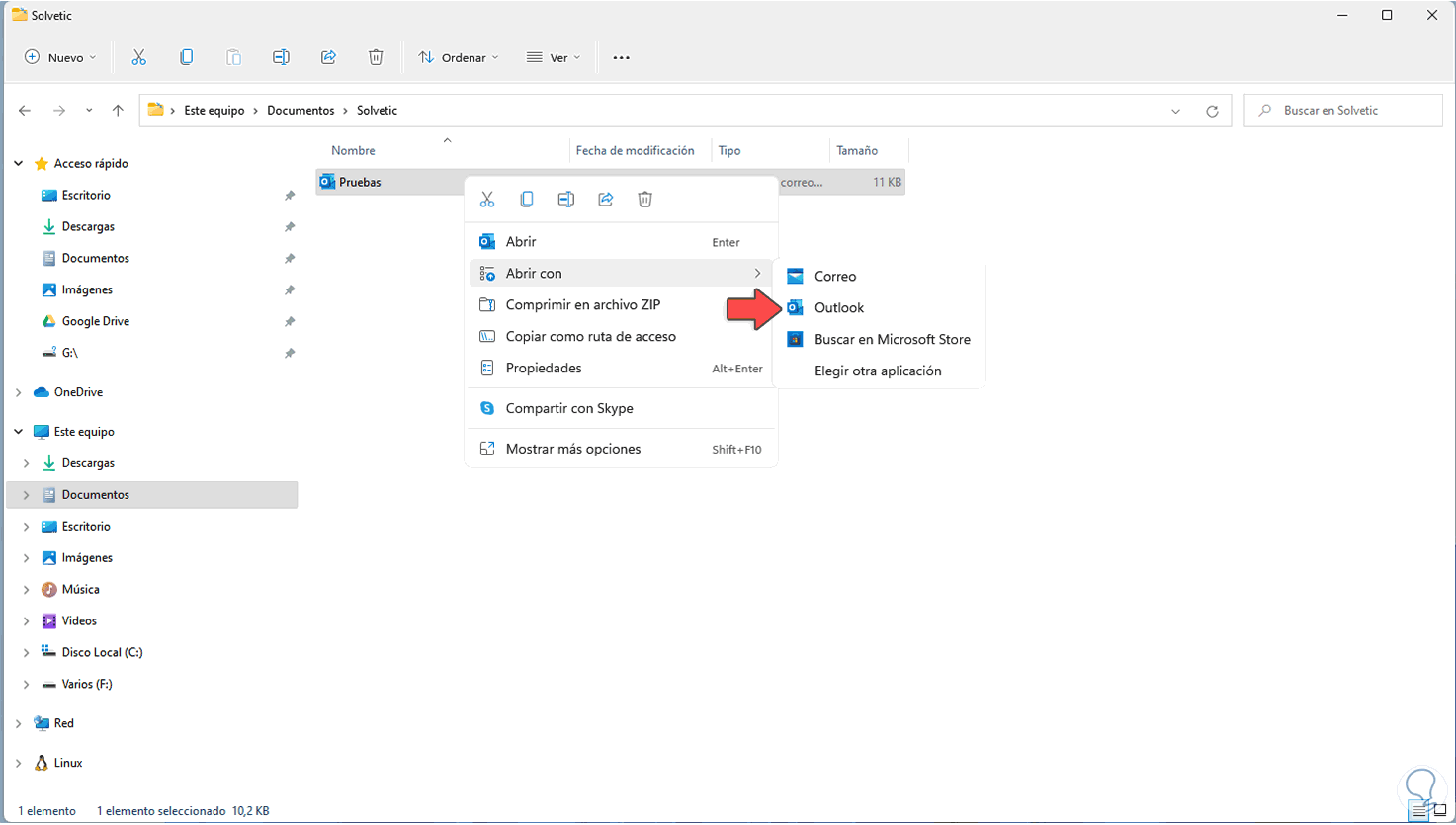The height and width of the screenshot is (825, 1456).
Task: Expand the OneDrive tree node
Action: pos(19,392)
